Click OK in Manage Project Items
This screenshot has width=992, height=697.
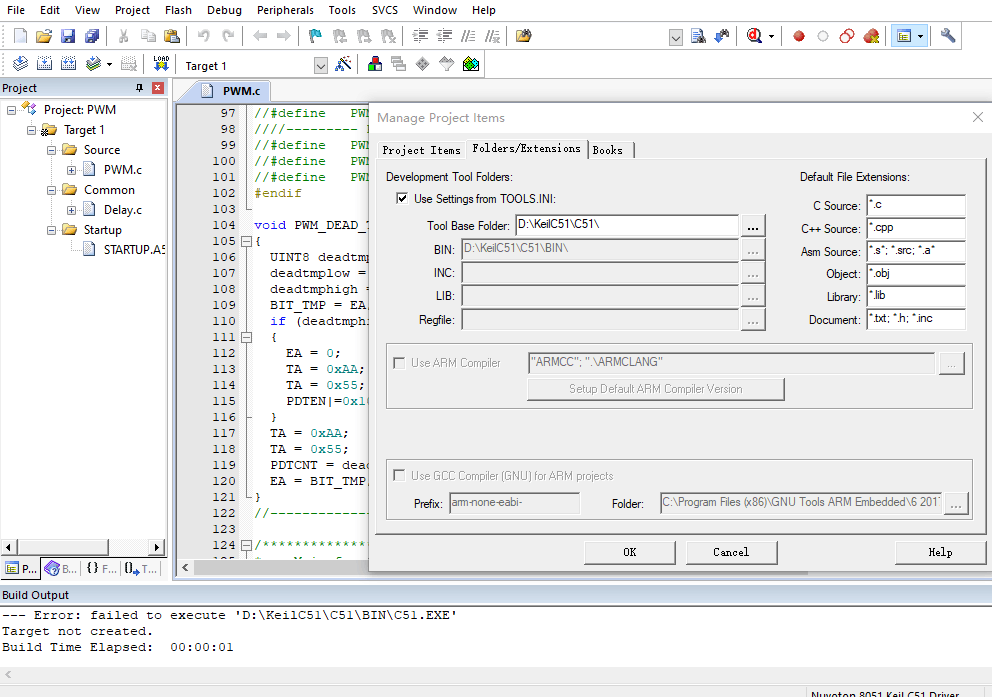click(x=629, y=552)
